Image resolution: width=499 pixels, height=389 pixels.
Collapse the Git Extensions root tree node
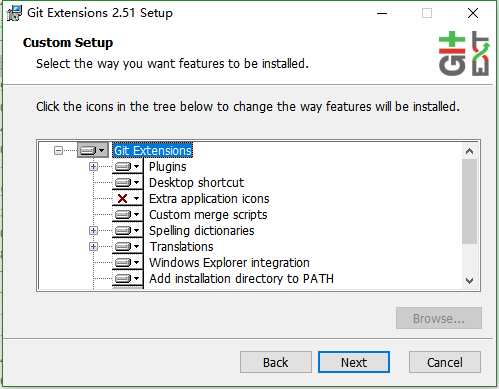tap(58, 151)
